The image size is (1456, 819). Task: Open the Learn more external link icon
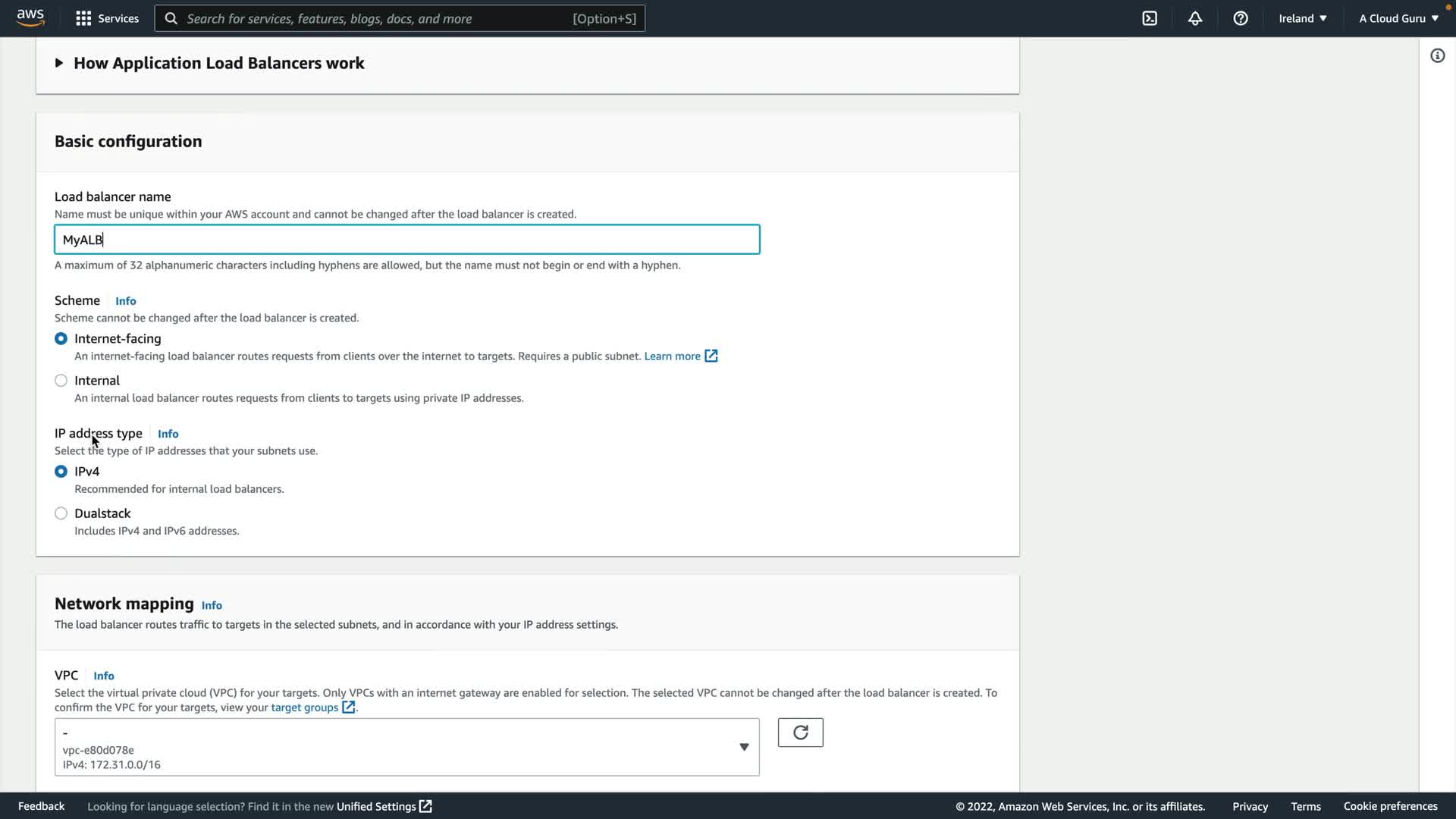(711, 356)
